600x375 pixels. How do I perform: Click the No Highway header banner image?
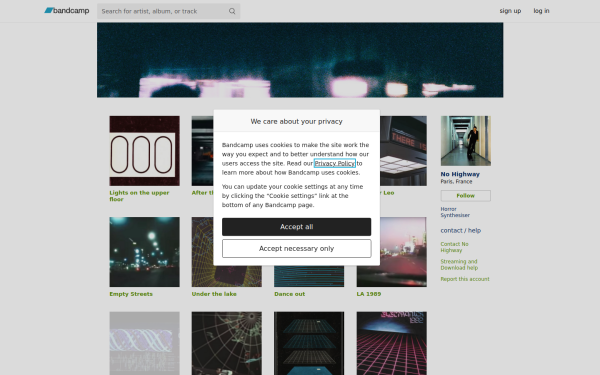300,60
